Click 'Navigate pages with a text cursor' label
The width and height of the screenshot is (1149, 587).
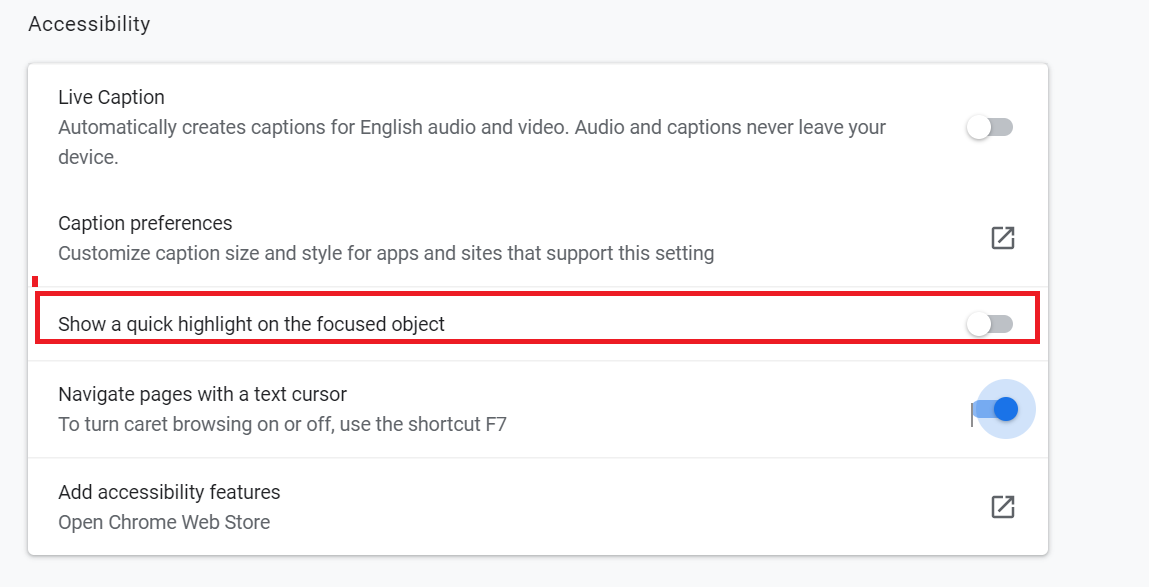(202, 394)
